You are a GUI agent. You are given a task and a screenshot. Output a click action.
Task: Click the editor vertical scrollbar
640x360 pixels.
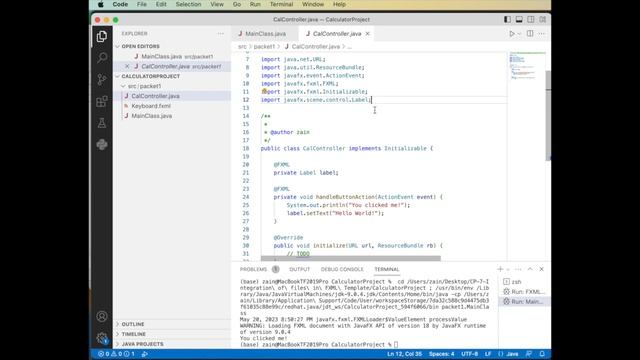[548, 116]
